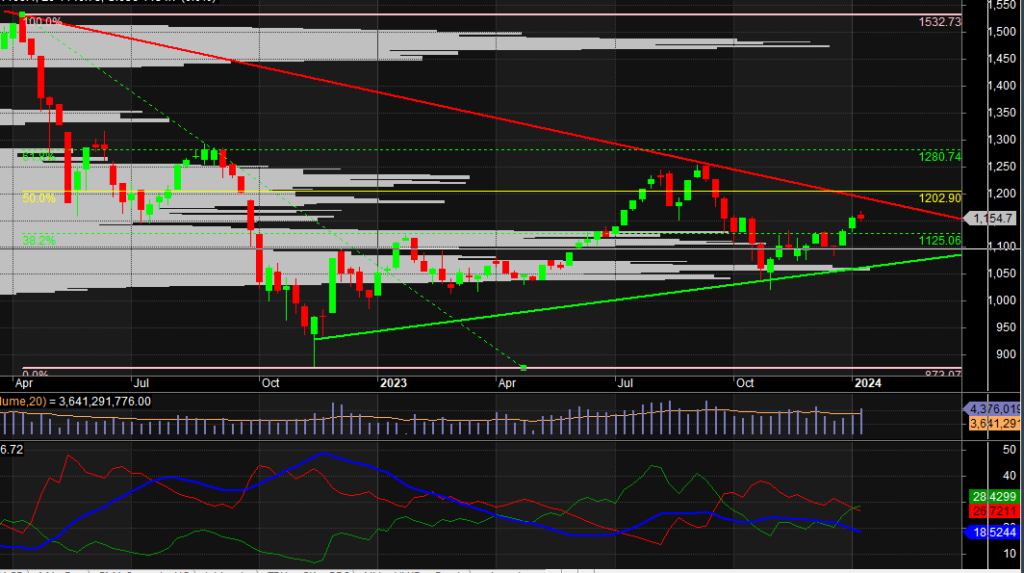Image resolution: width=1024 pixels, height=573 pixels.
Task: Click the 900 price axis label
Action: (x=1006, y=354)
